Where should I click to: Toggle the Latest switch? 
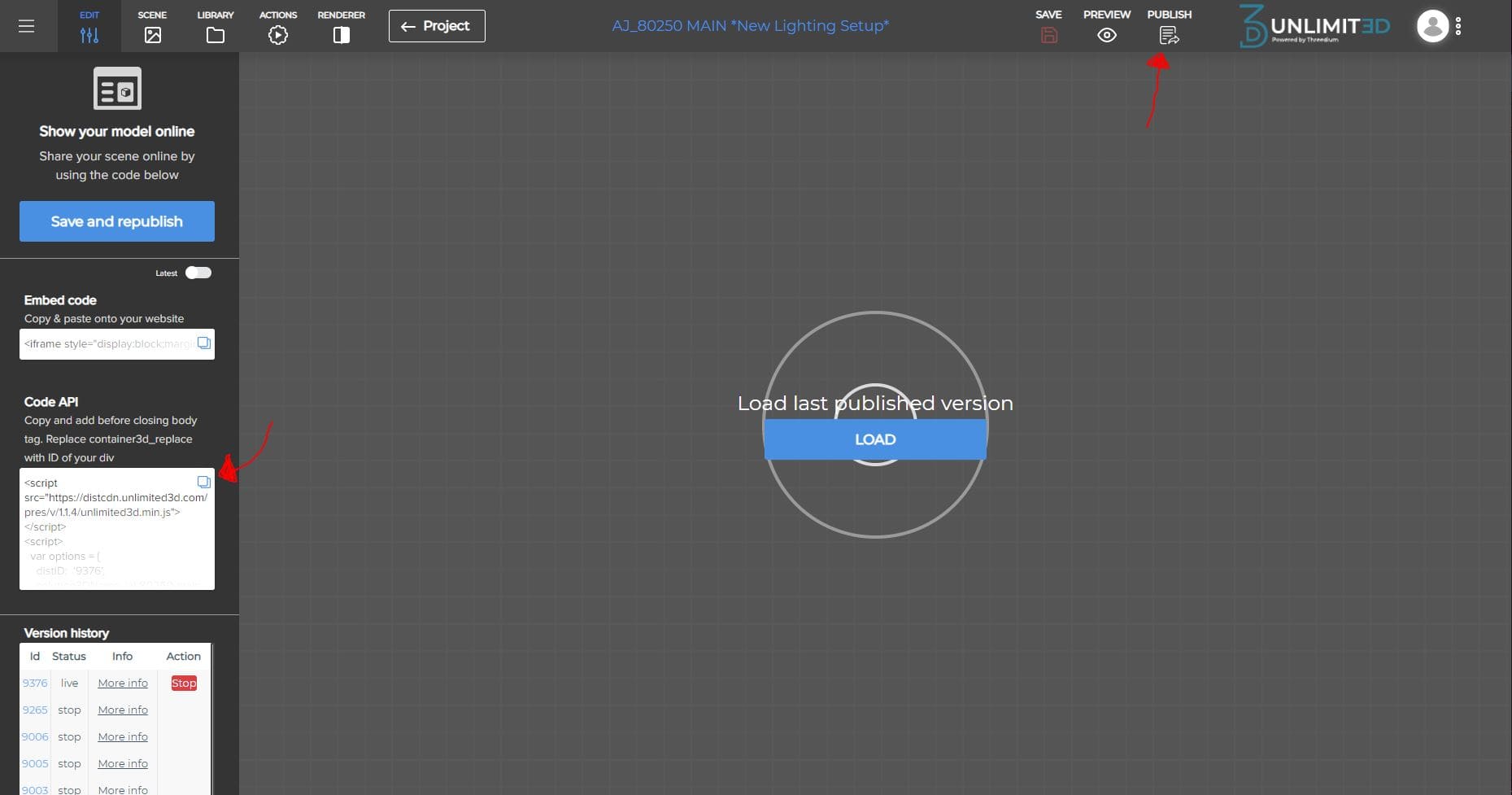(198, 273)
